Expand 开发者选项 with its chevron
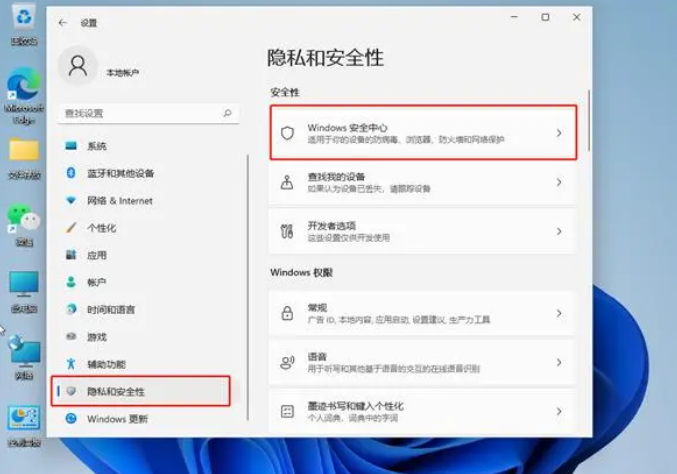Screen dimensions: 677x474 (x=559, y=231)
